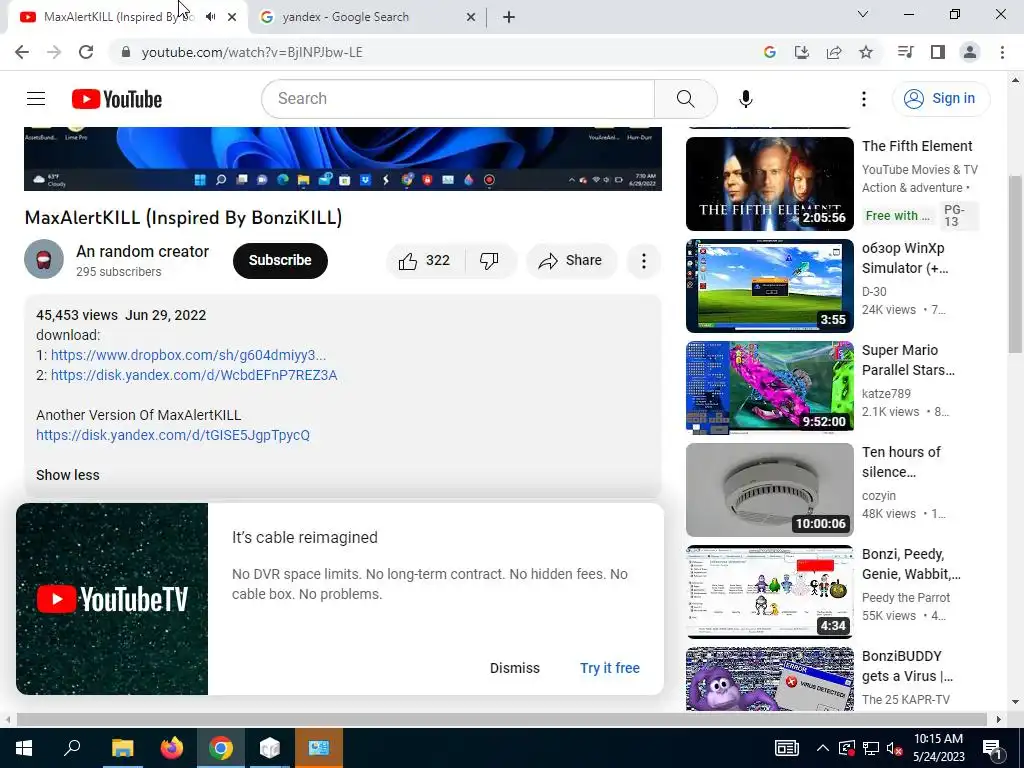Like the video with thumbs up
This screenshot has width=1024, height=768.
(x=425, y=261)
